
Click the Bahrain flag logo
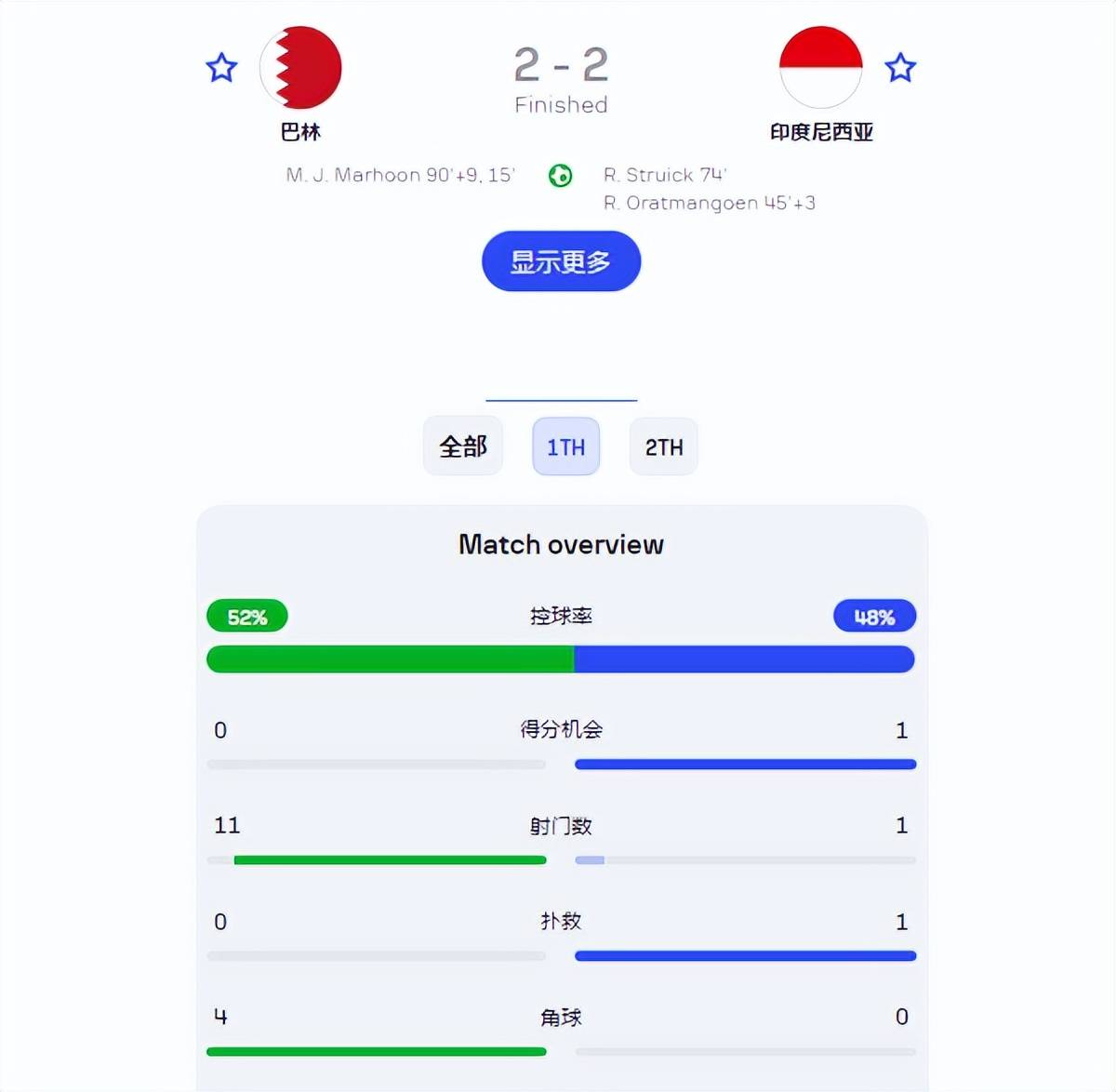click(x=300, y=68)
